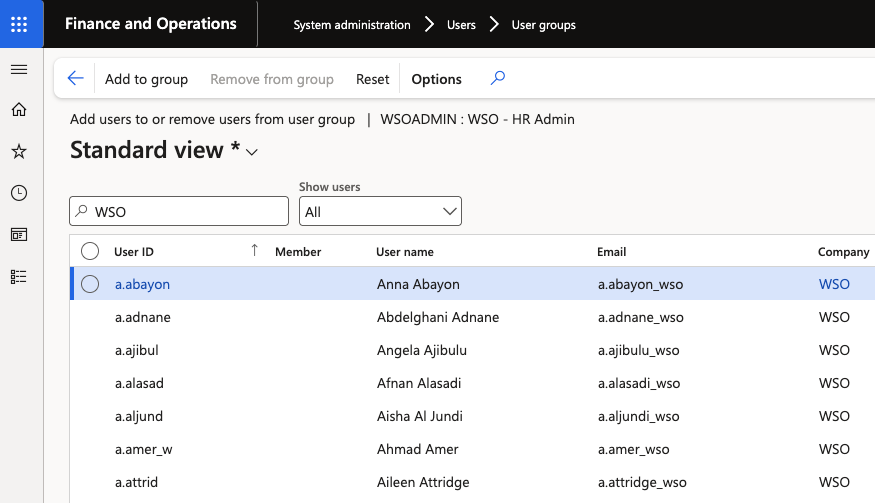Expand the hamburger navigation pane
Viewport: 875px width, 503px height.
click(x=19, y=69)
